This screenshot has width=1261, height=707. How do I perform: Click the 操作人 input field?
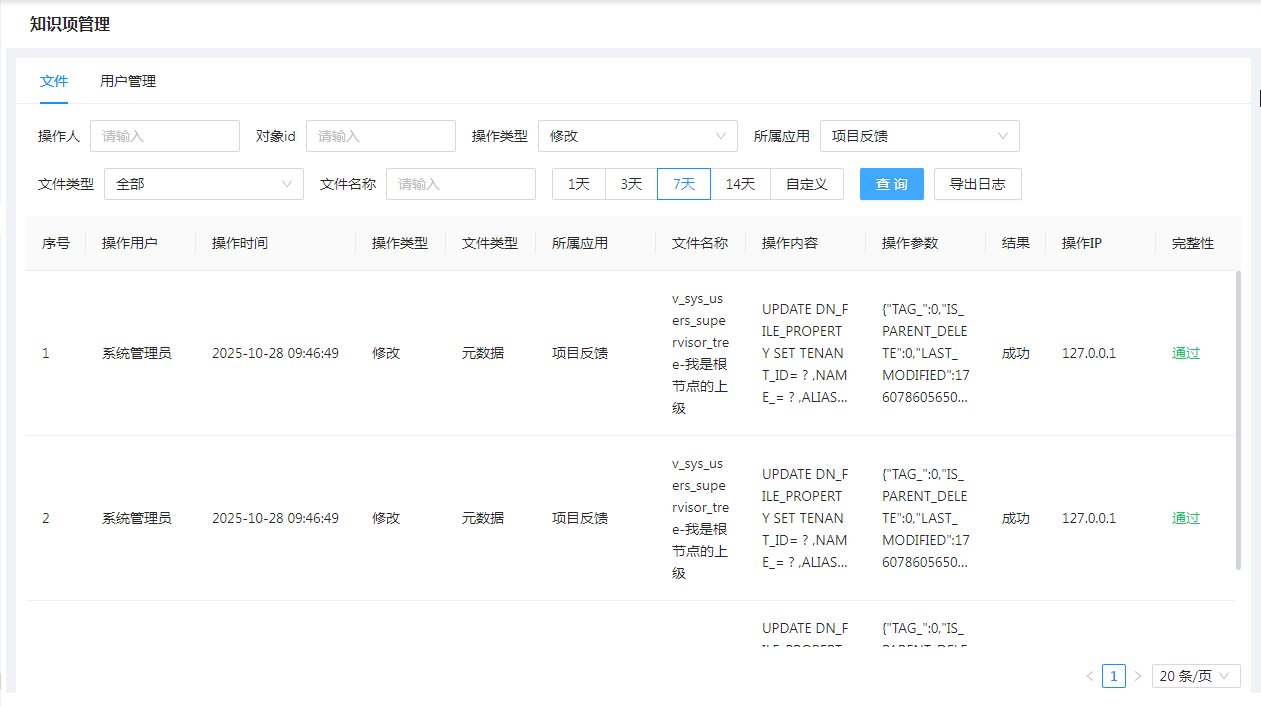[x=165, y=136]
